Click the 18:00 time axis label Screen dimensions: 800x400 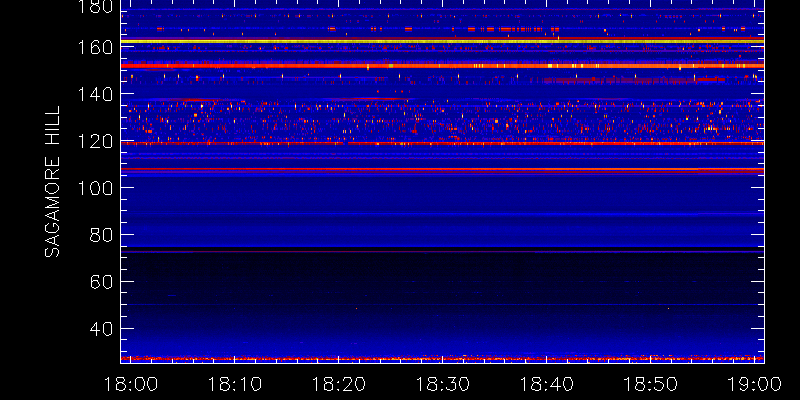tap(130, 384)
